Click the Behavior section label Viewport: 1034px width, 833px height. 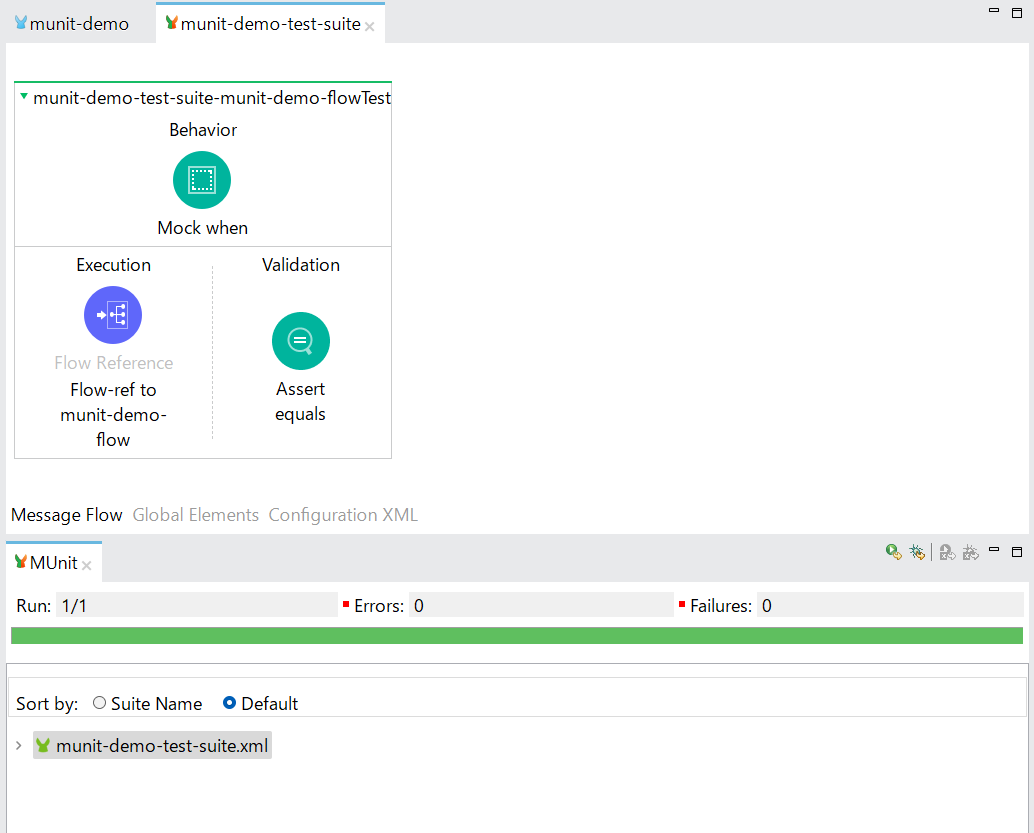coord(202,130)
